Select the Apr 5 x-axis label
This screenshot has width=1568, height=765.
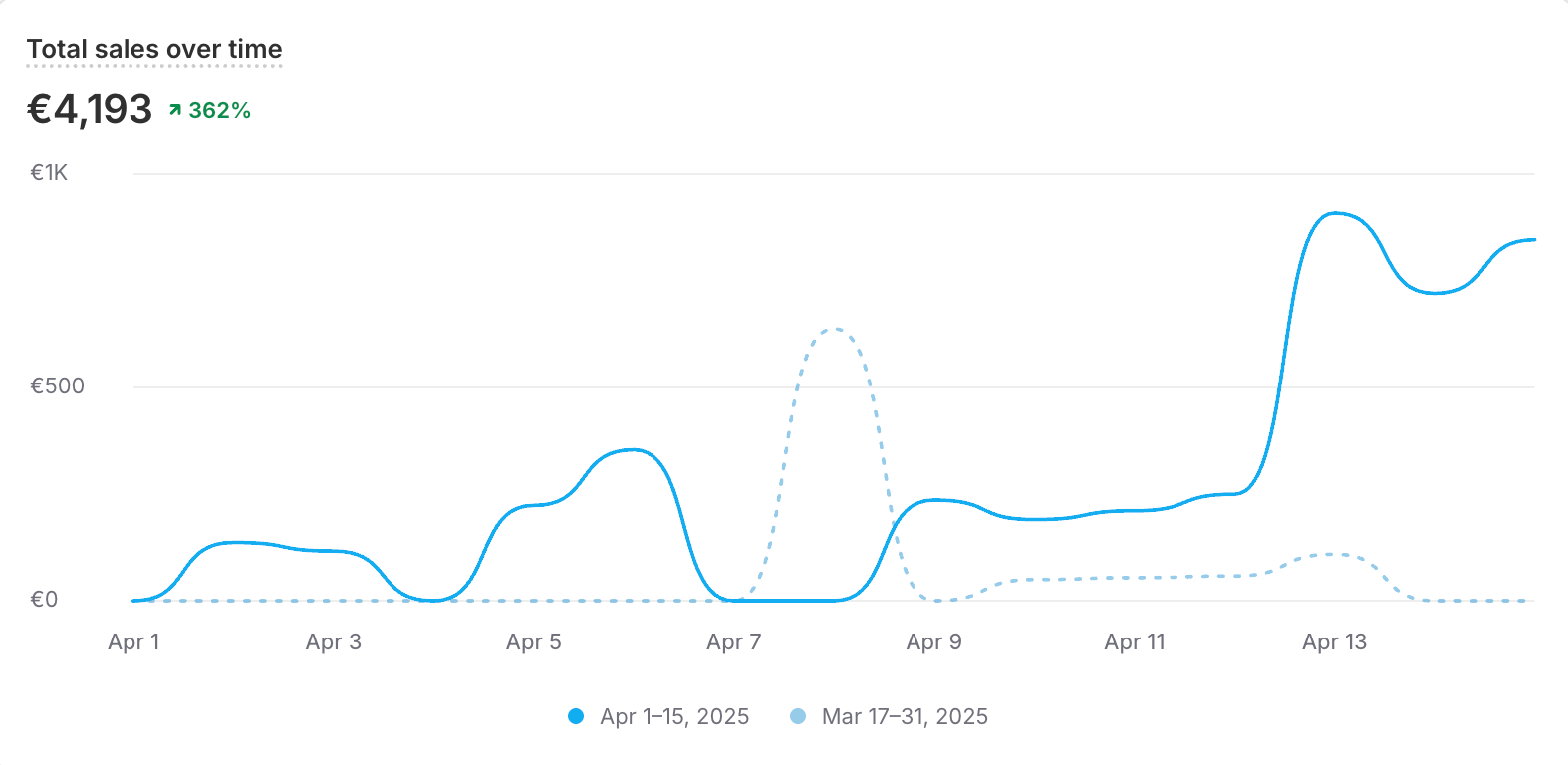coord(534,642)
